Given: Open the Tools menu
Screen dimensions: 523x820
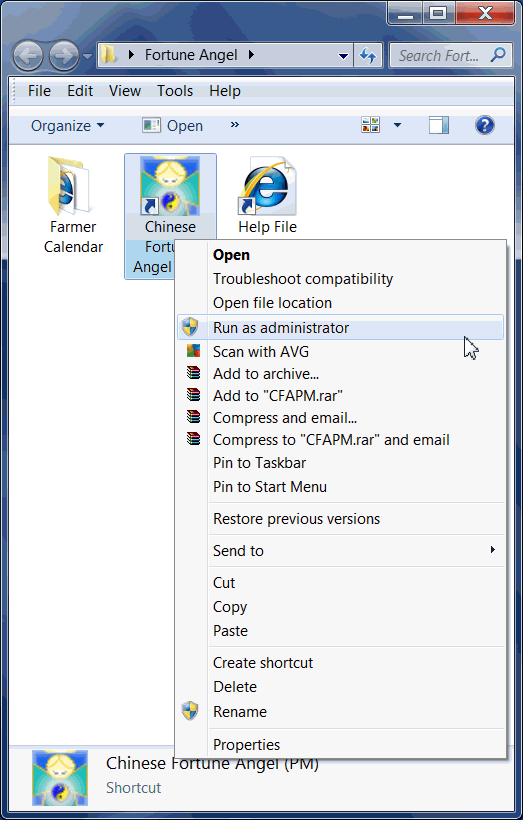Looking at the screenshot, I should (175, 91).
